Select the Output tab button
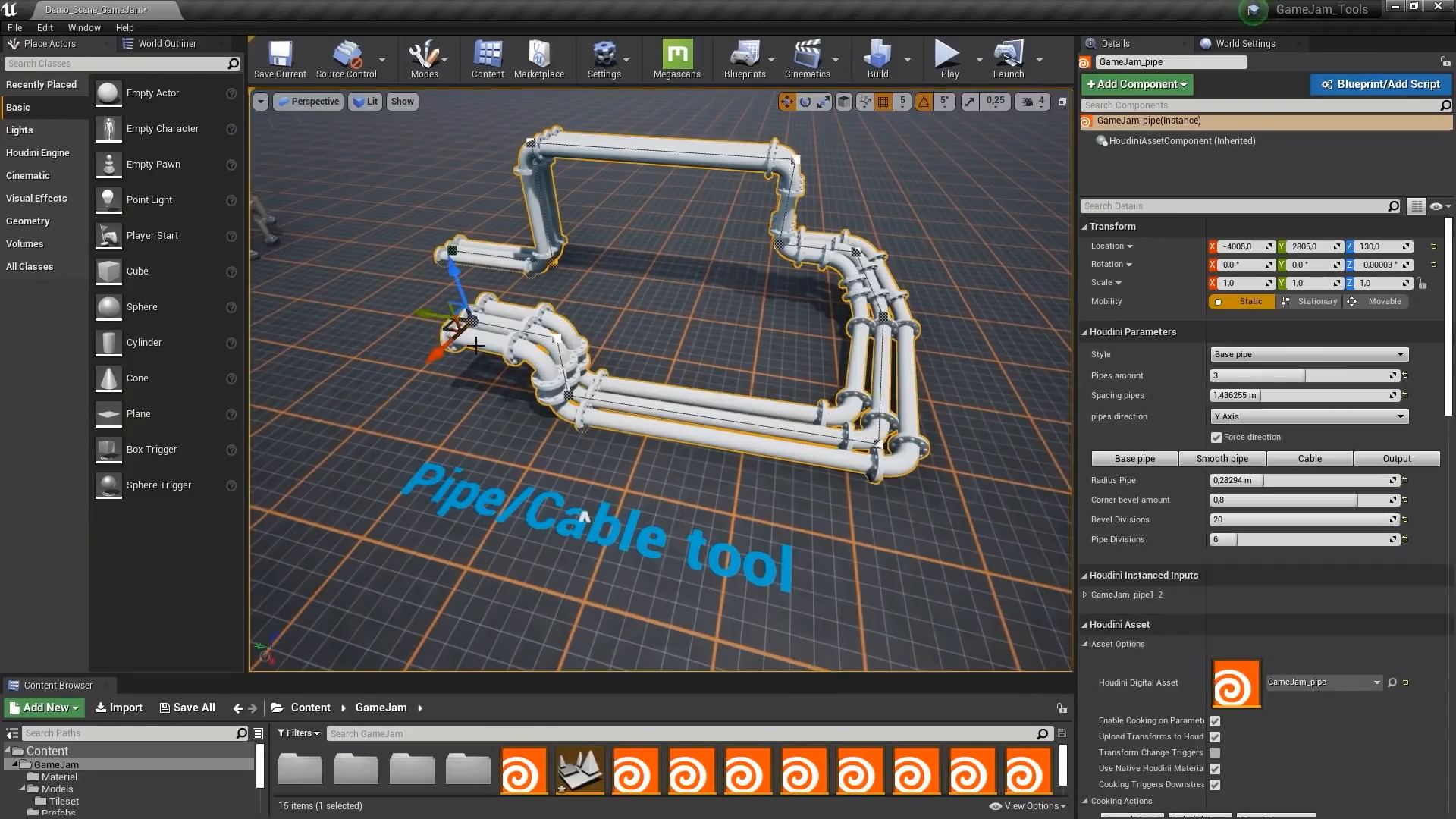Viewport: 1456px width, 819px height. point(1397,459)
